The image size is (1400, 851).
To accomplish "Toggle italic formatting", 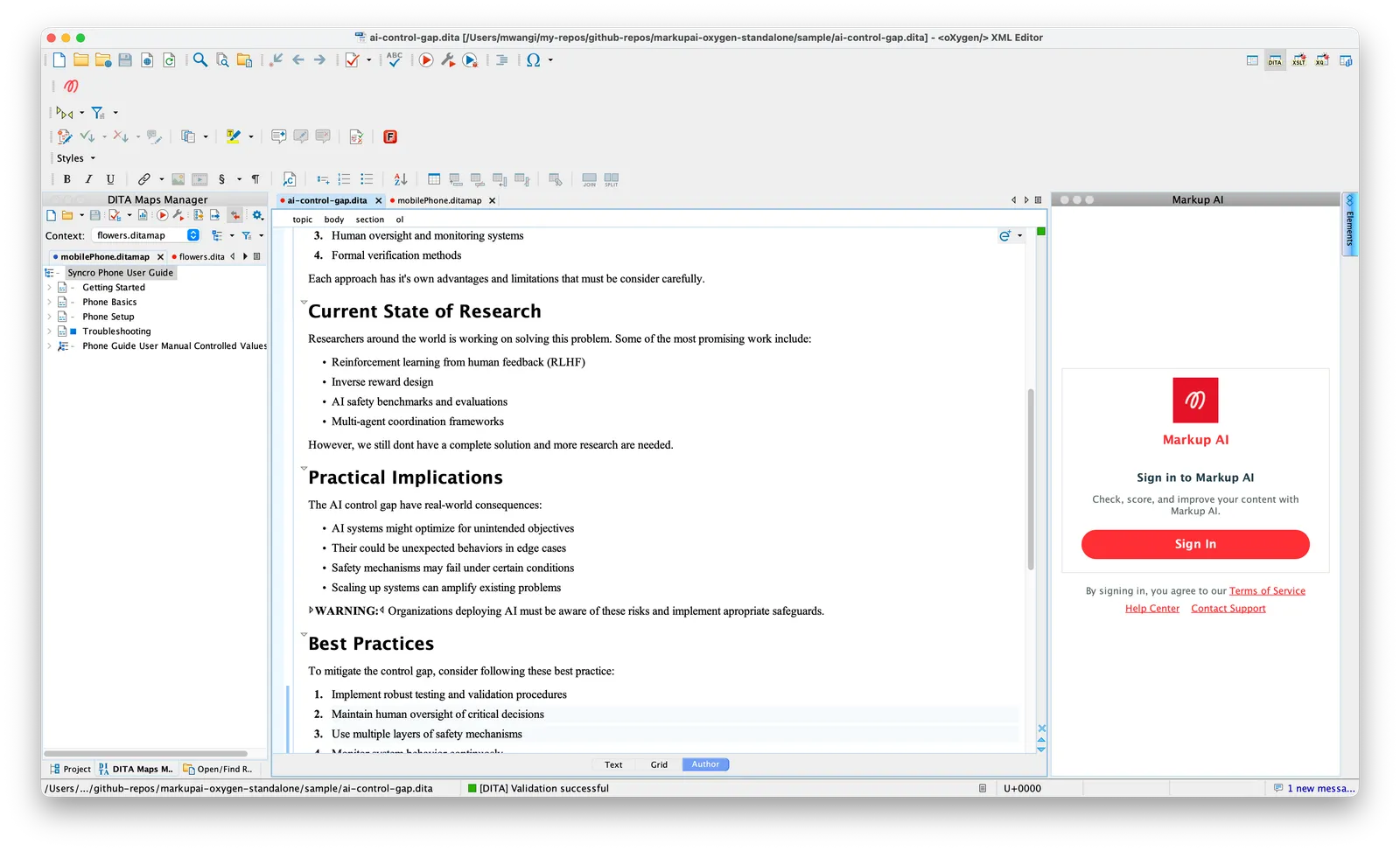I will click(88, 179).
